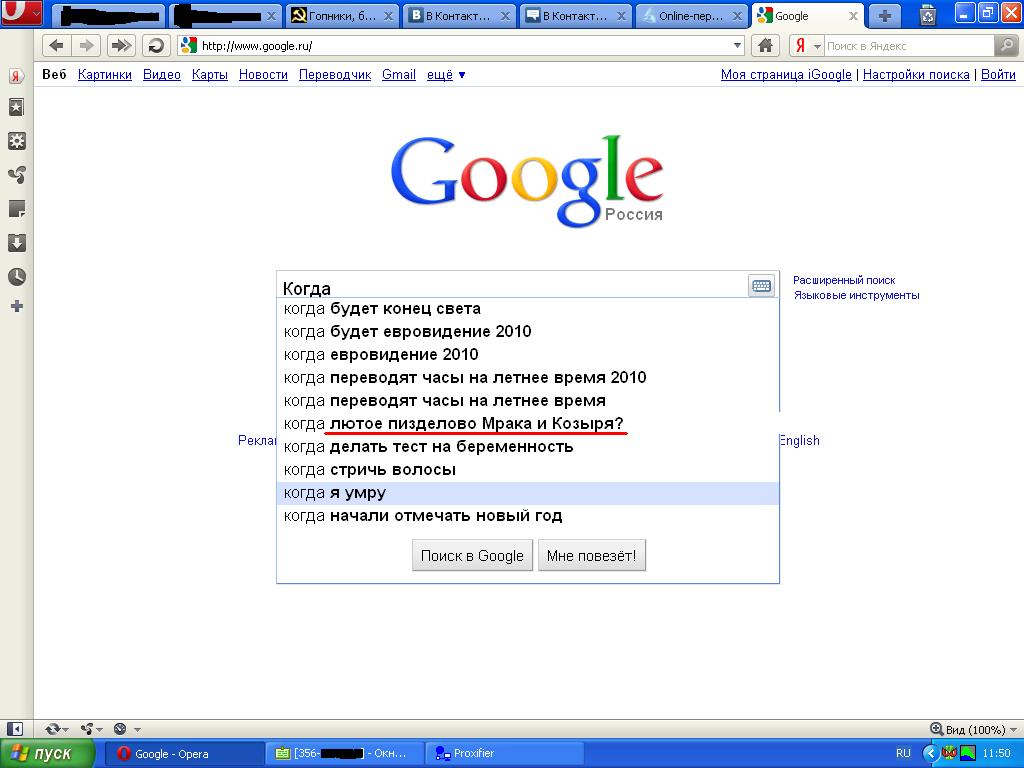This screenshot has height=768, width=1024.
Task: Select suggestion когда делать тест на беременность
Action: [528, 447]
